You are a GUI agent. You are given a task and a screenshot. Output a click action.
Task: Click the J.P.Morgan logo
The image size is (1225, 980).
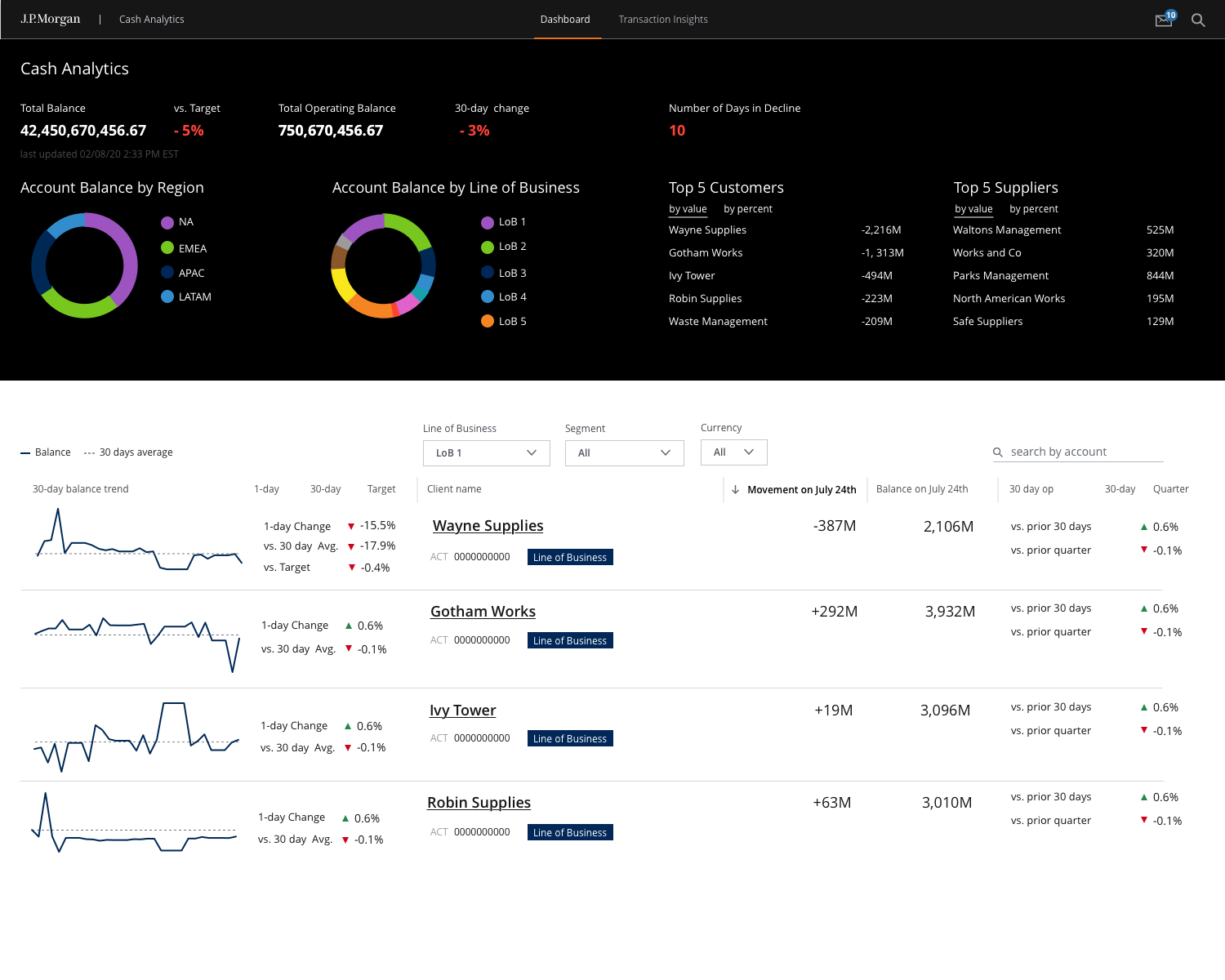51,19
